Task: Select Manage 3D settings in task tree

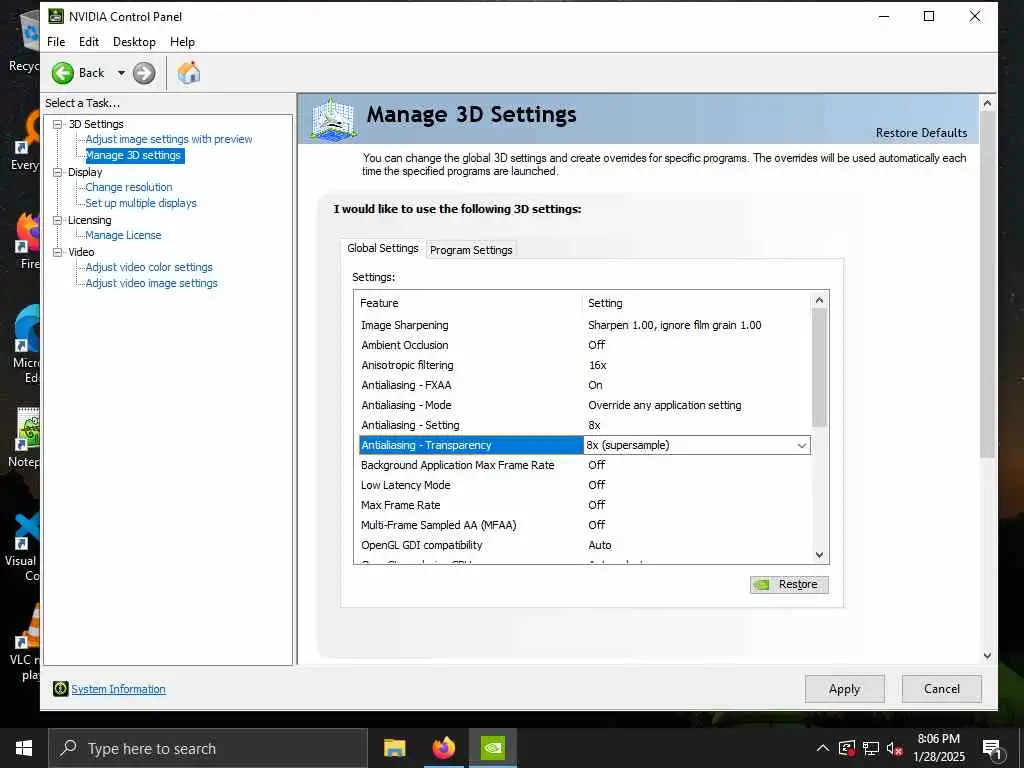Action: click(x=133, y=155)
